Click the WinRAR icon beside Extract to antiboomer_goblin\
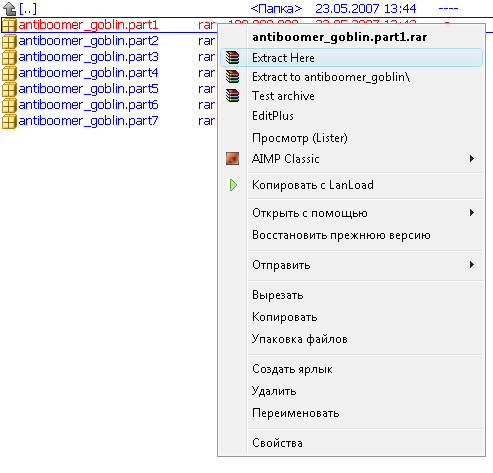Image resolution: width=493 pixels, height=473 pixels. coord(232,77)
